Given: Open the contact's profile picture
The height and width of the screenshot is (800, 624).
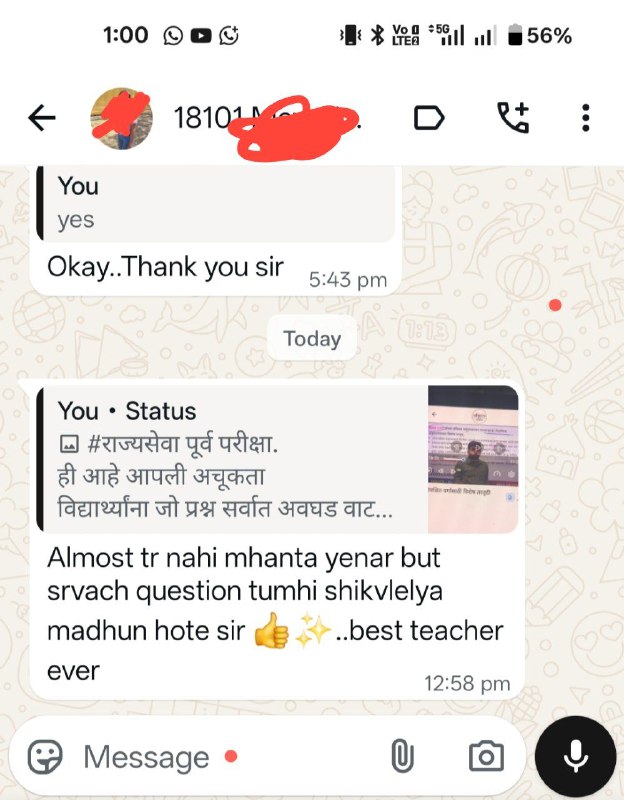Looking at the screenshot, I should coord(121,118).
